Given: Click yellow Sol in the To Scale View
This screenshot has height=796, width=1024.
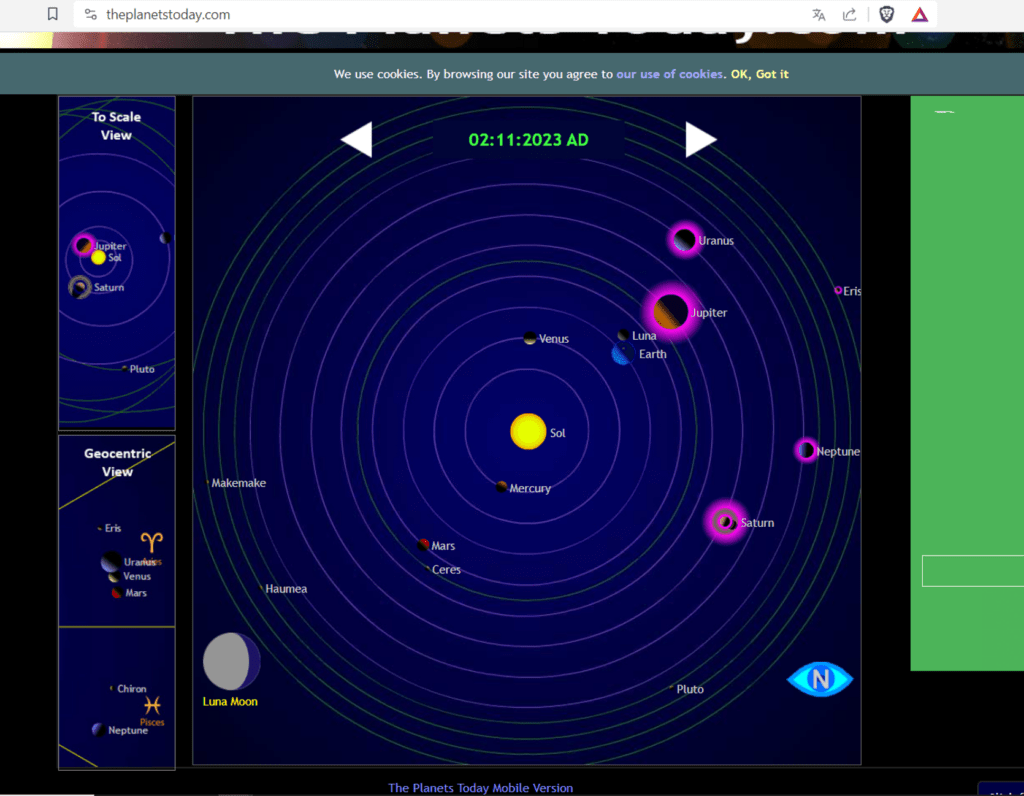Looking at the screenshot, I should tap(98, 258).
